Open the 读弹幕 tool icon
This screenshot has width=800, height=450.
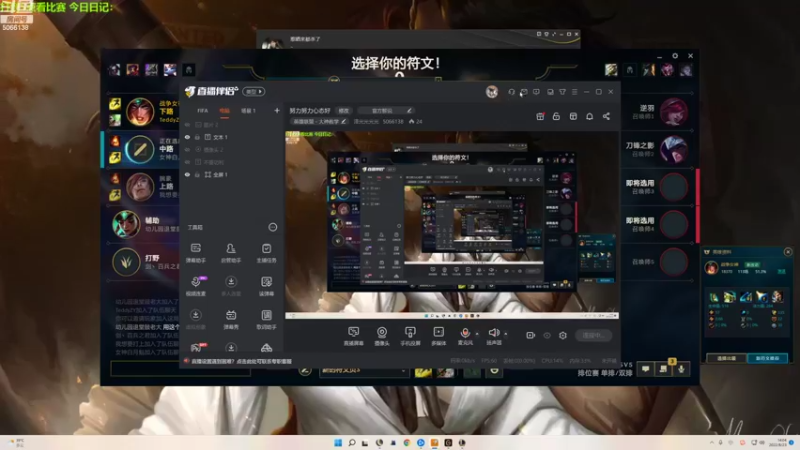click(x=266, y=286)
